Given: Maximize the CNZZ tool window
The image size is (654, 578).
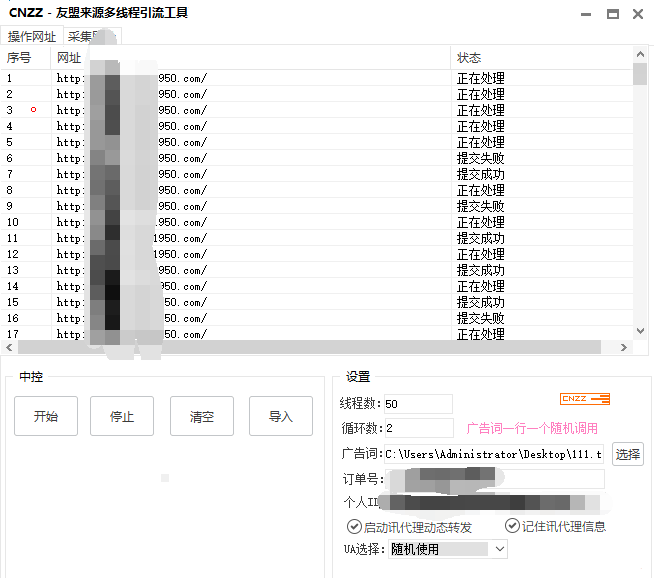Looking at the screenshot, I should [612, 14].
